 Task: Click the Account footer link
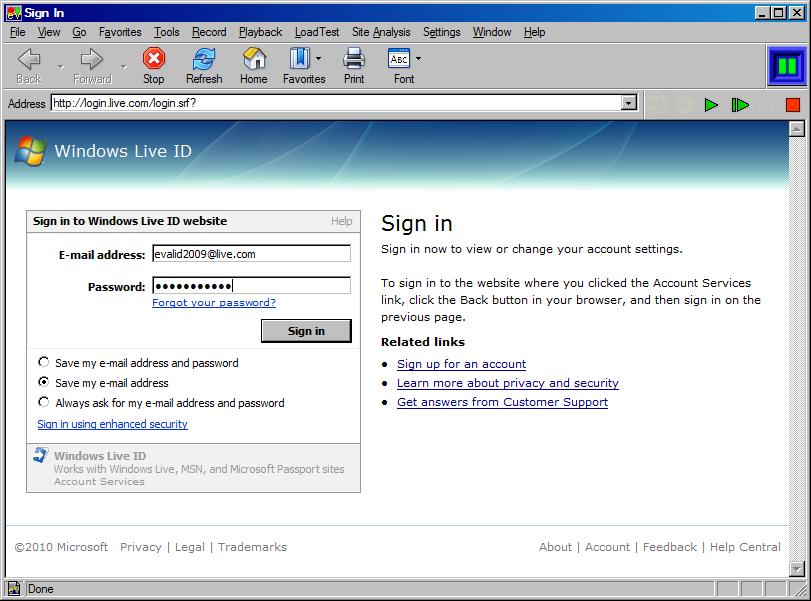[x=607, y=547]
